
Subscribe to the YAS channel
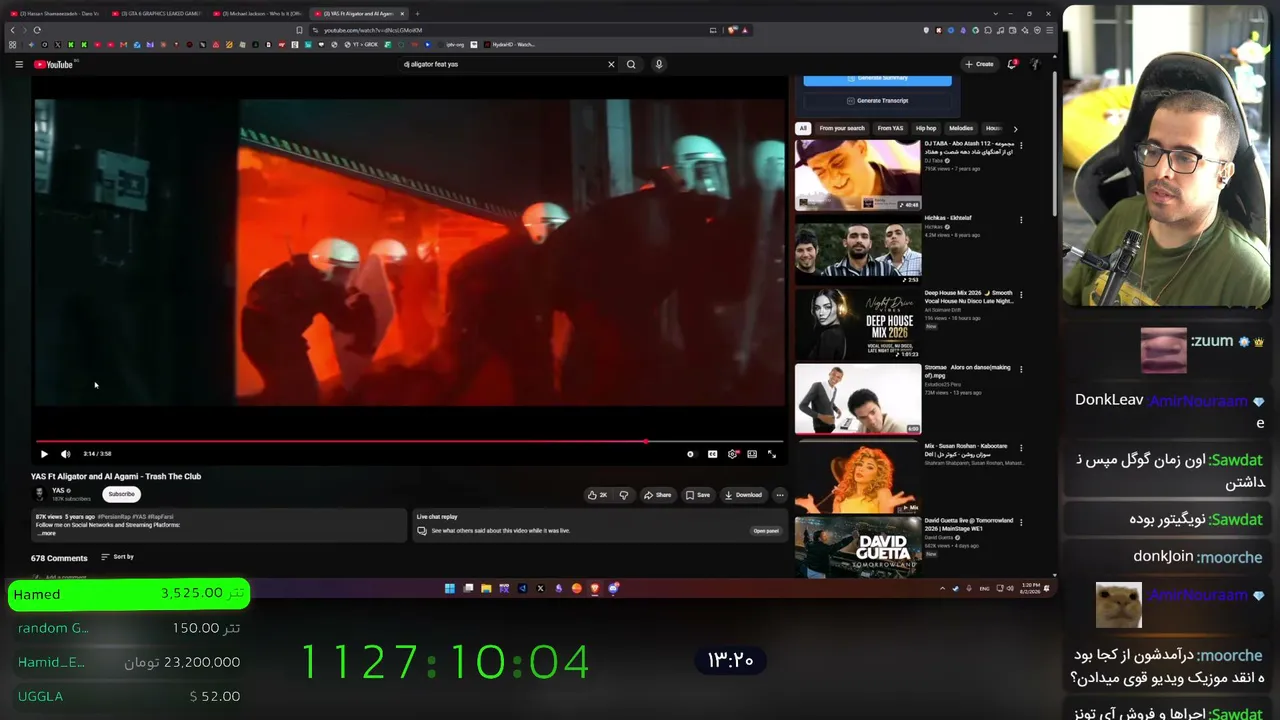click(x=121, y=494)
